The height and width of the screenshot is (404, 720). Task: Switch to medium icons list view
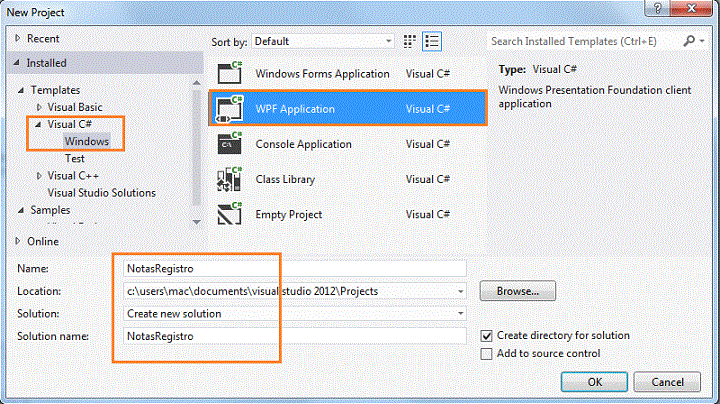point(432,41)
